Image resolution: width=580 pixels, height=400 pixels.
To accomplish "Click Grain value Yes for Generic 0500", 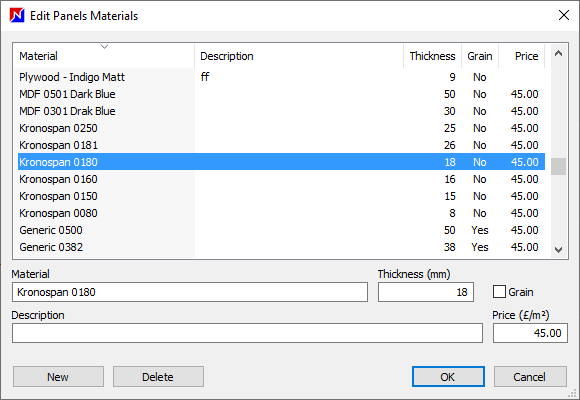I will [480, 230].
